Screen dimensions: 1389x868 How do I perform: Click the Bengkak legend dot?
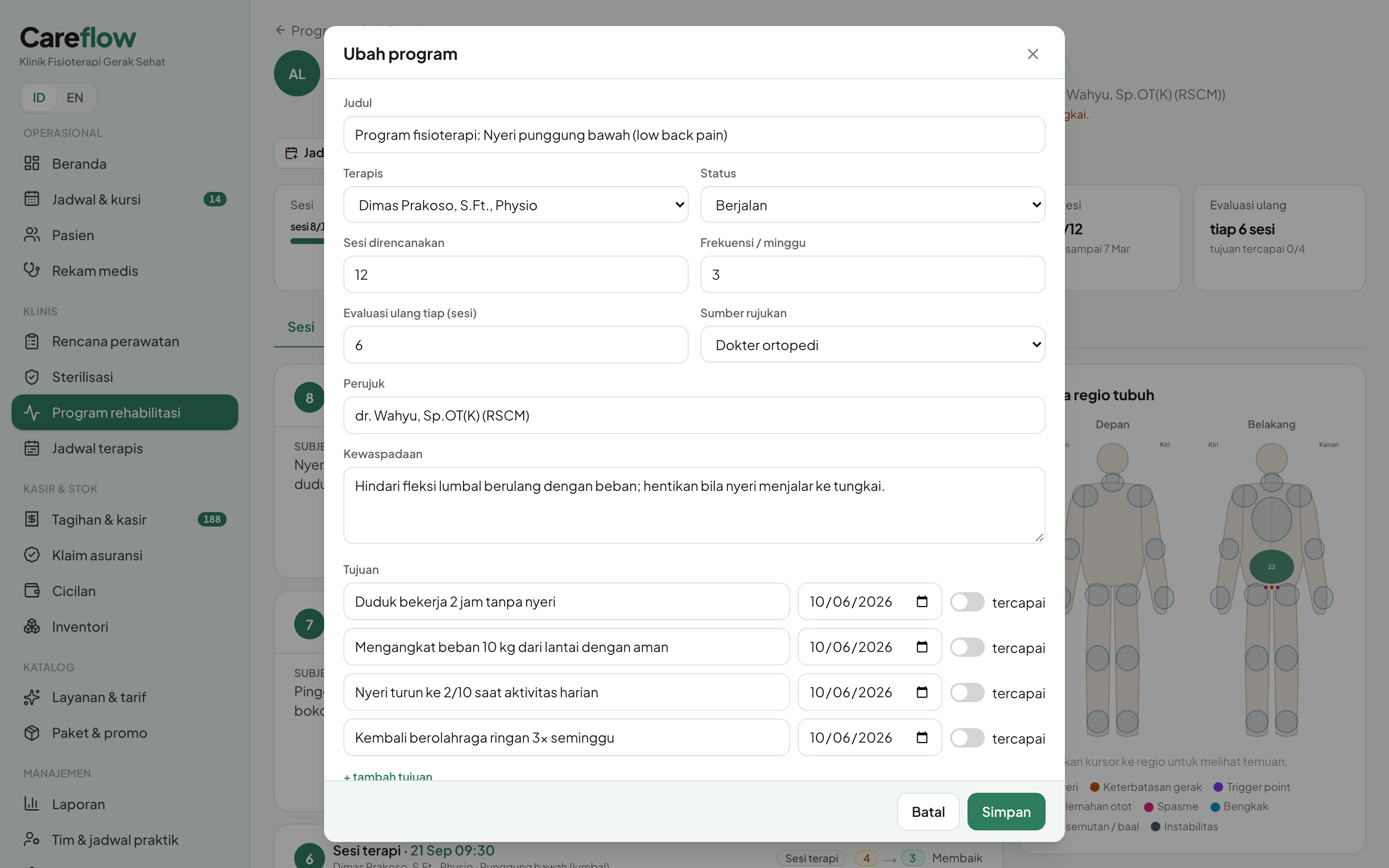click(1215, 807)
